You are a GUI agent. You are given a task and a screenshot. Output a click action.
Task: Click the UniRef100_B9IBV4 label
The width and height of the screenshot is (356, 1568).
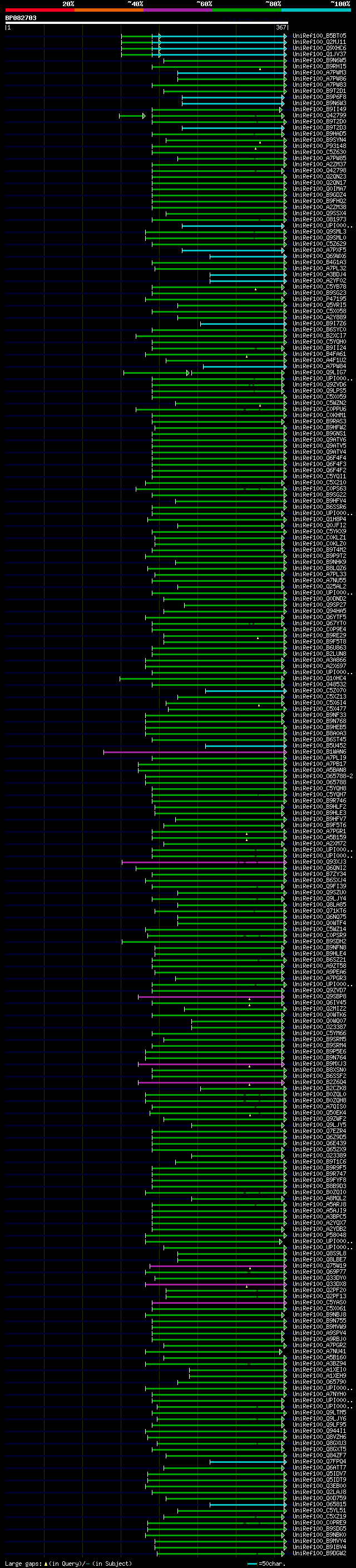click(319, 1547)
